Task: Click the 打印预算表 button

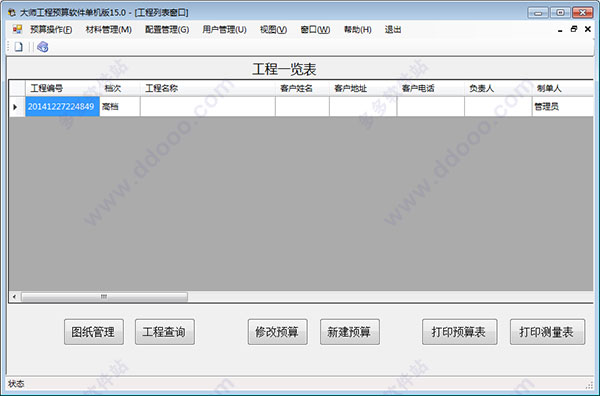Action: click(x=460, y=332)
